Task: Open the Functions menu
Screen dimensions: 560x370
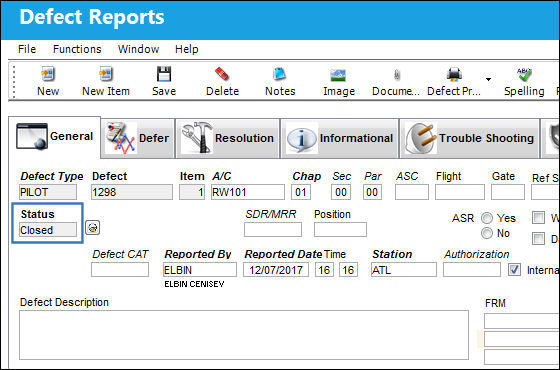Action: tap(77, 49)
